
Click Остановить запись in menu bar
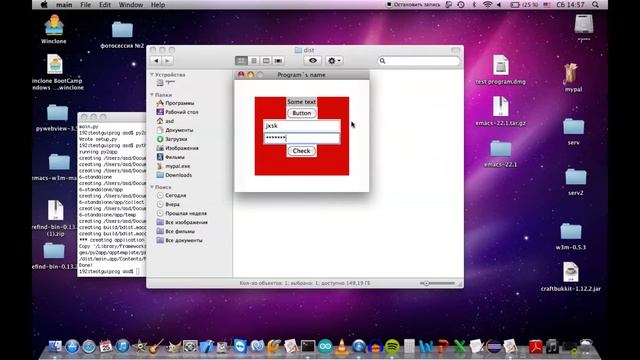pyautogui.click(x=413, y=4)
